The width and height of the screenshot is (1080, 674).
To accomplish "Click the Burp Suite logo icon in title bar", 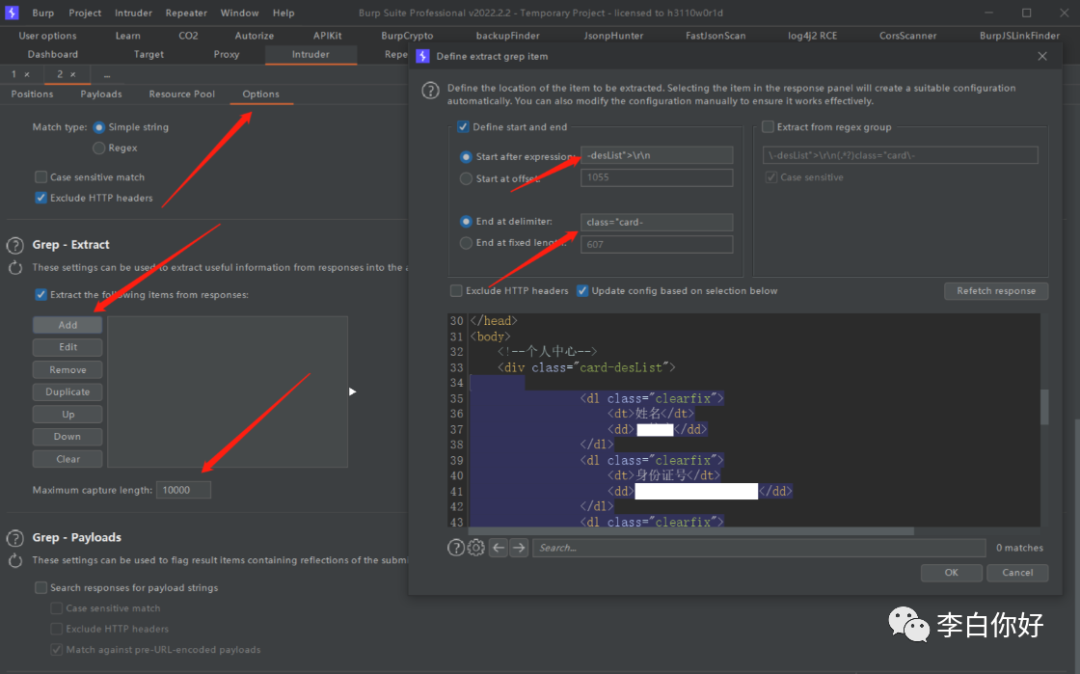I will pyautogui.click(x=12, y=12).
